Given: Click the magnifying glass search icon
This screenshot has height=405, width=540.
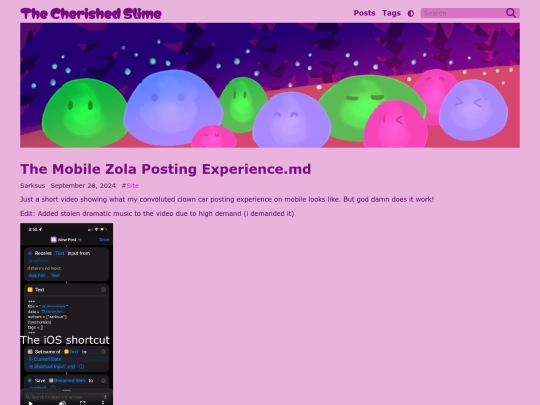Looking at the screenshot, I should coord(511,13).
